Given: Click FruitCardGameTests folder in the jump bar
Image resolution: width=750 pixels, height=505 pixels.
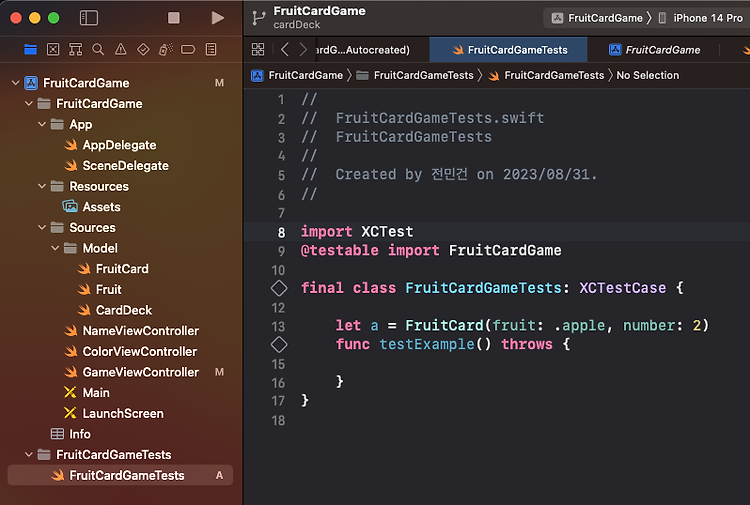Looking at the screenshot, I should (x=415, y=75).
